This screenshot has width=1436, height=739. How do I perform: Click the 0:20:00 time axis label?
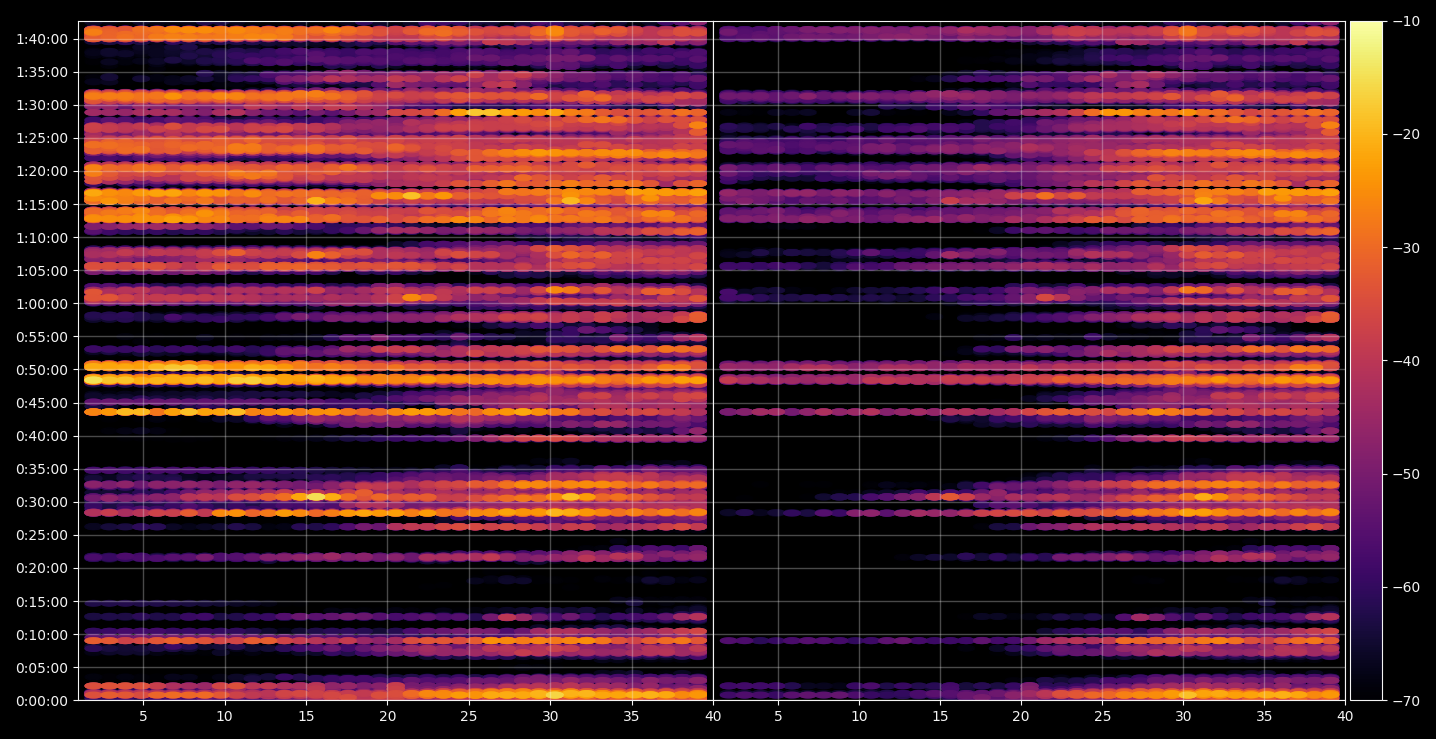42,568
